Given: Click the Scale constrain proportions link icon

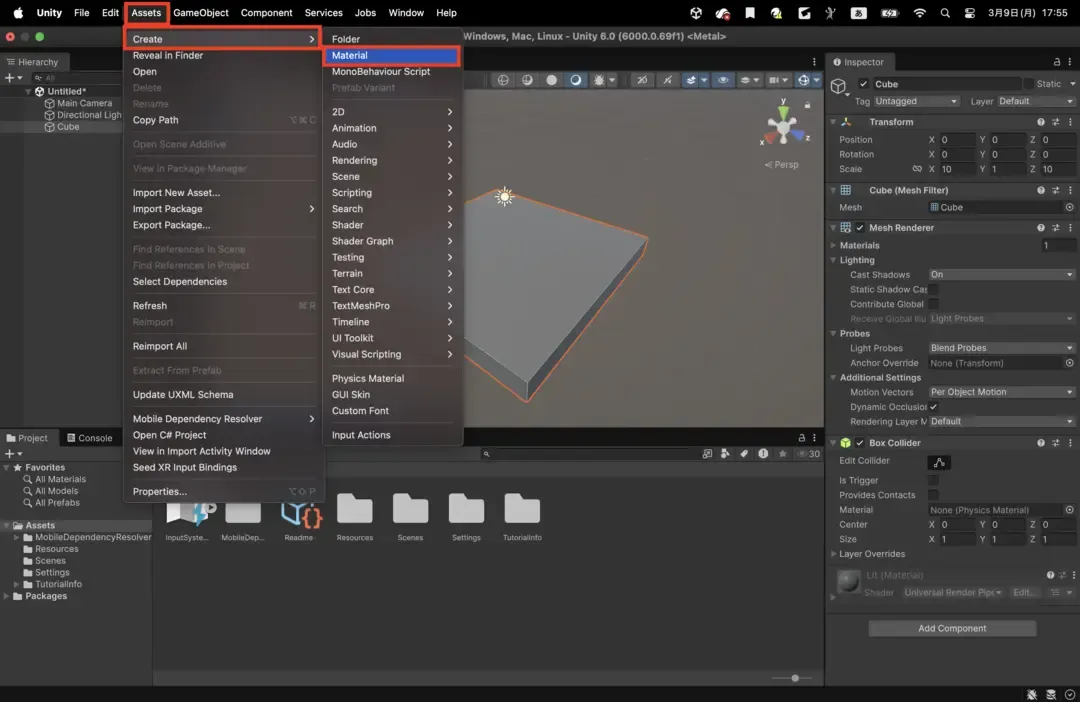Looking at the screenshot, I should [917, 169].
